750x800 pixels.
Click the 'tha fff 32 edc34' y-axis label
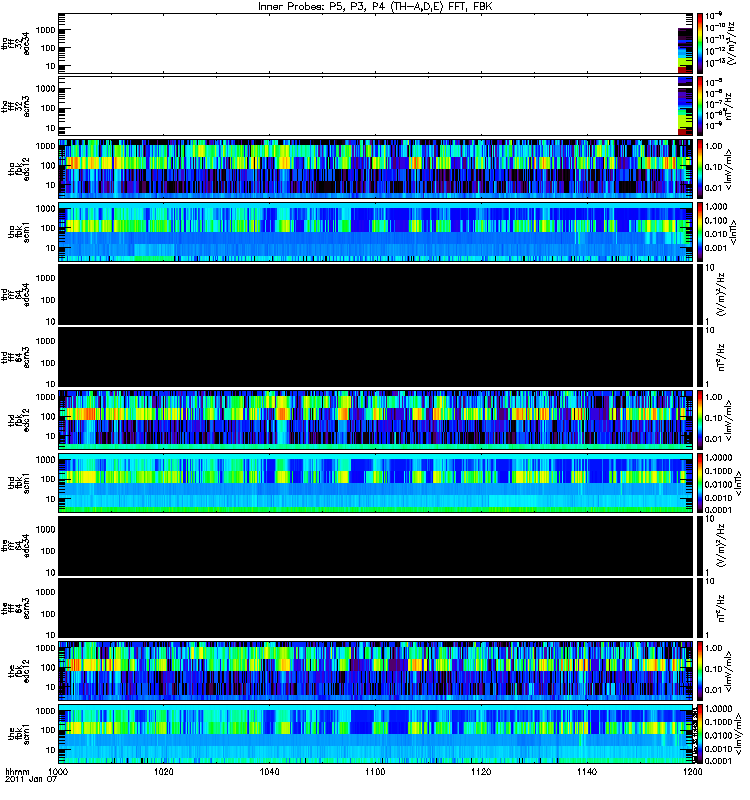(15, 43)
